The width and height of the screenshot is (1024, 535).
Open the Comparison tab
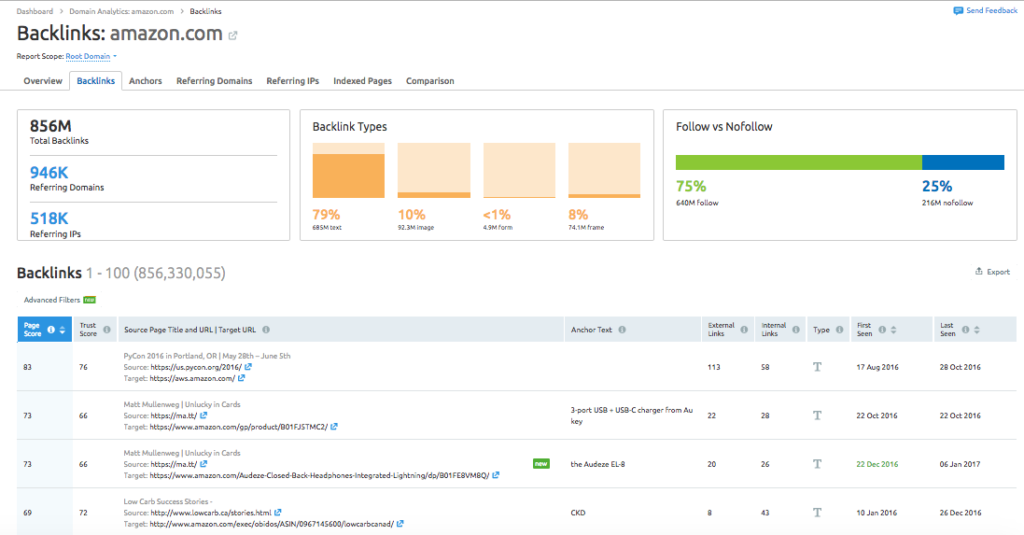430,81
